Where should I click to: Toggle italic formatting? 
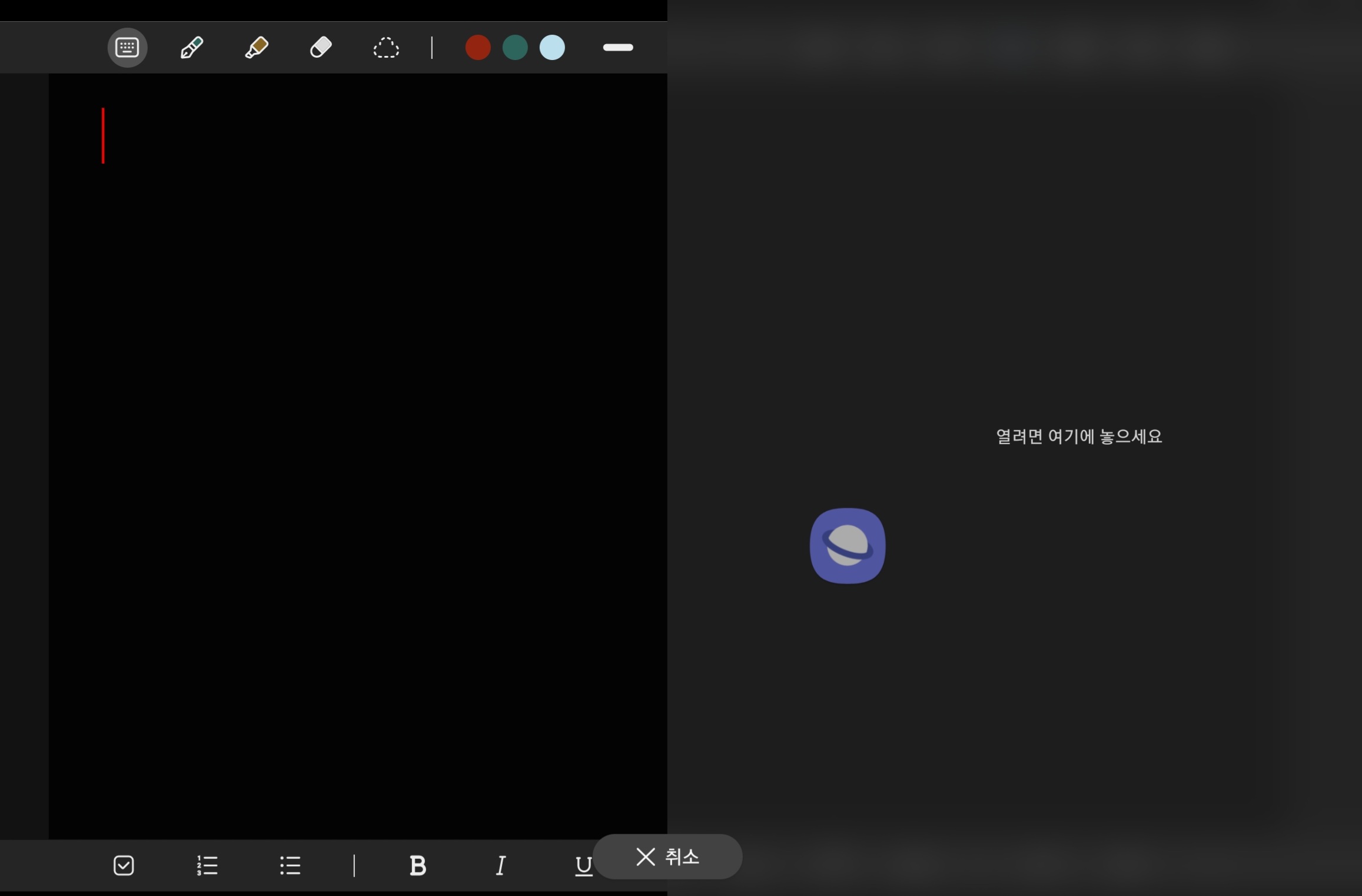(x=500, y=865)
